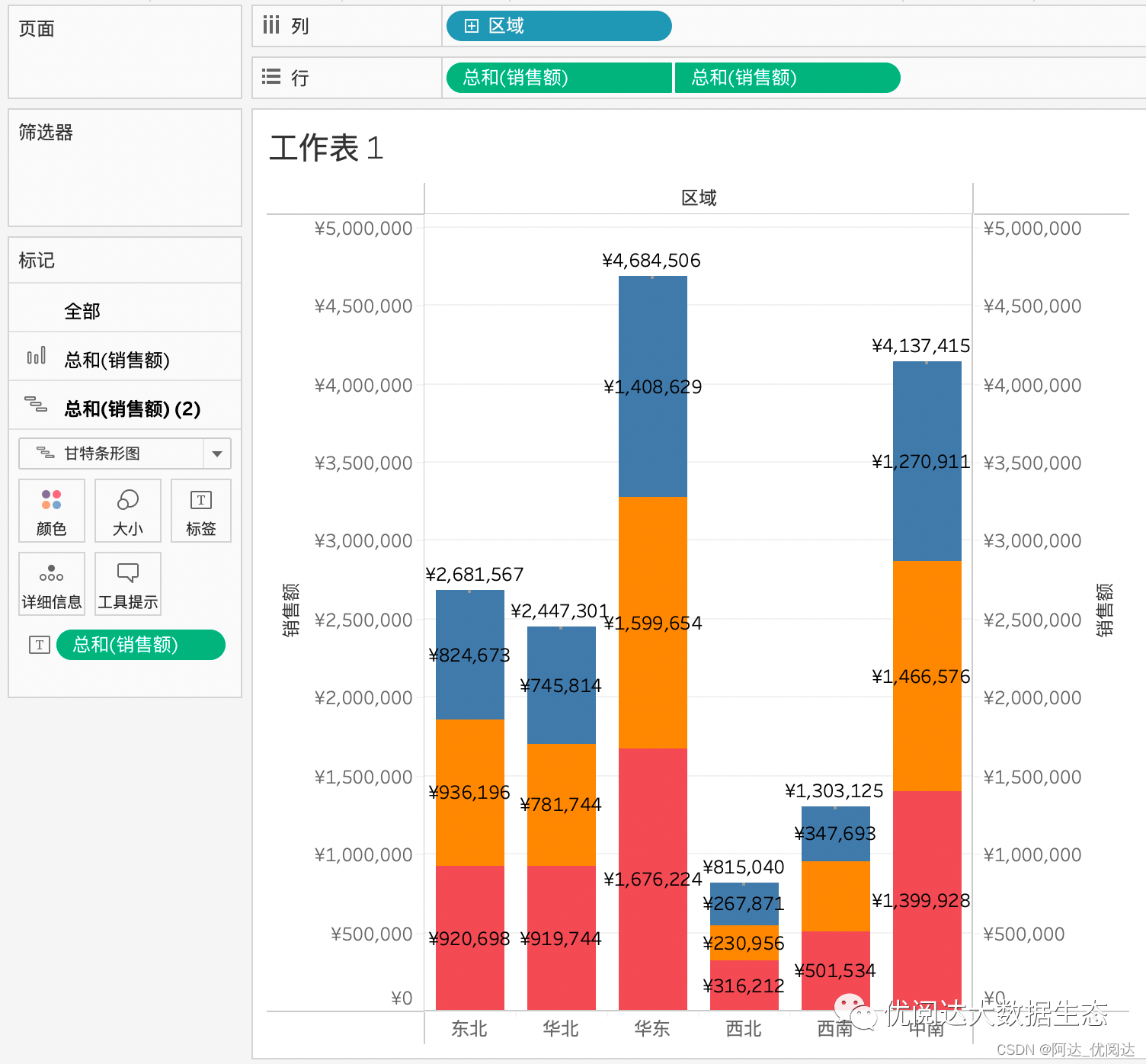Click left axis tick ¥5,000,000
Viewport: 1146px width, 1064px height.
(363, 229)
